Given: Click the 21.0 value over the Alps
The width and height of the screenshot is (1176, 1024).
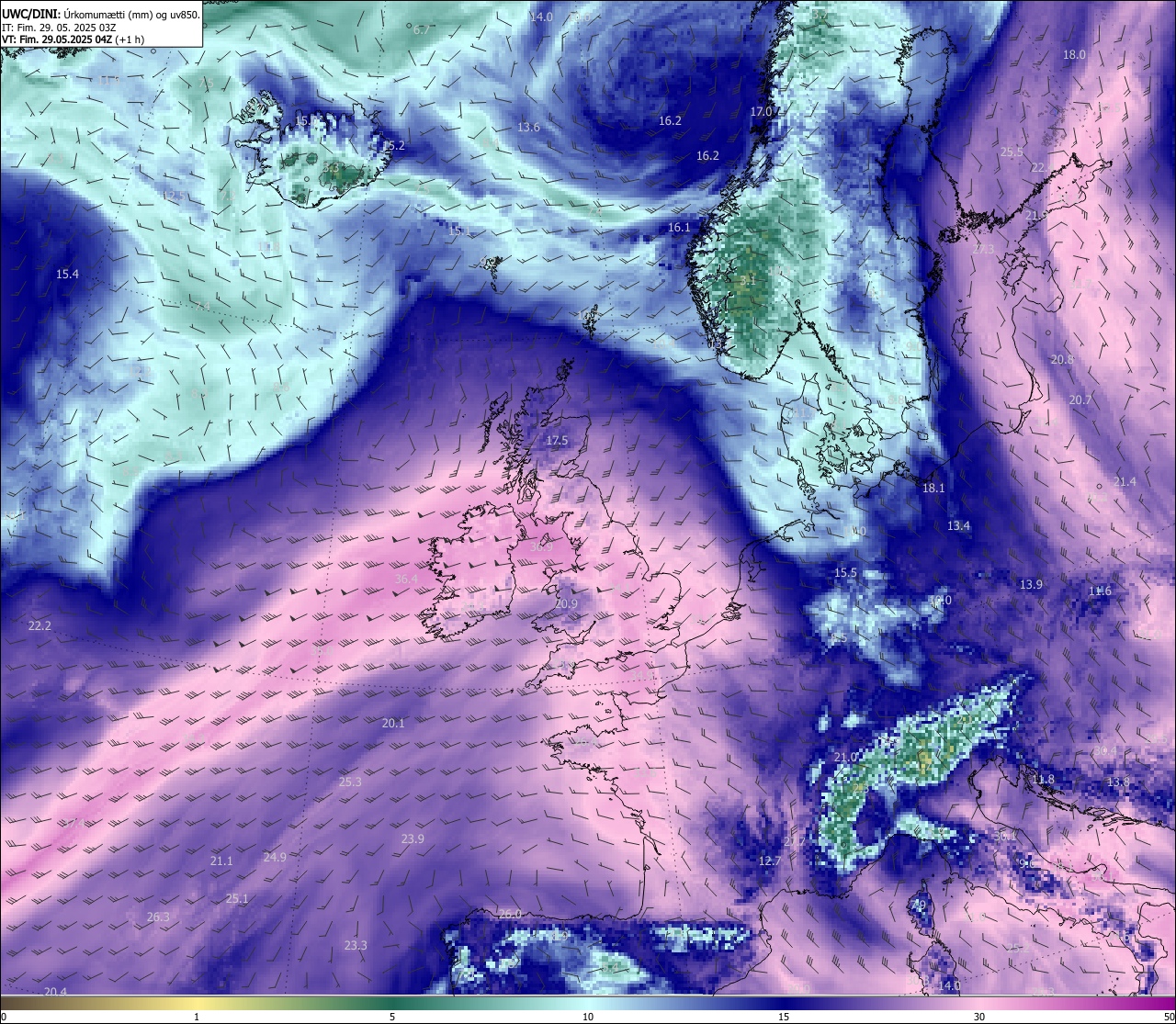Looking at the screenshot, I should coord(845,758).
